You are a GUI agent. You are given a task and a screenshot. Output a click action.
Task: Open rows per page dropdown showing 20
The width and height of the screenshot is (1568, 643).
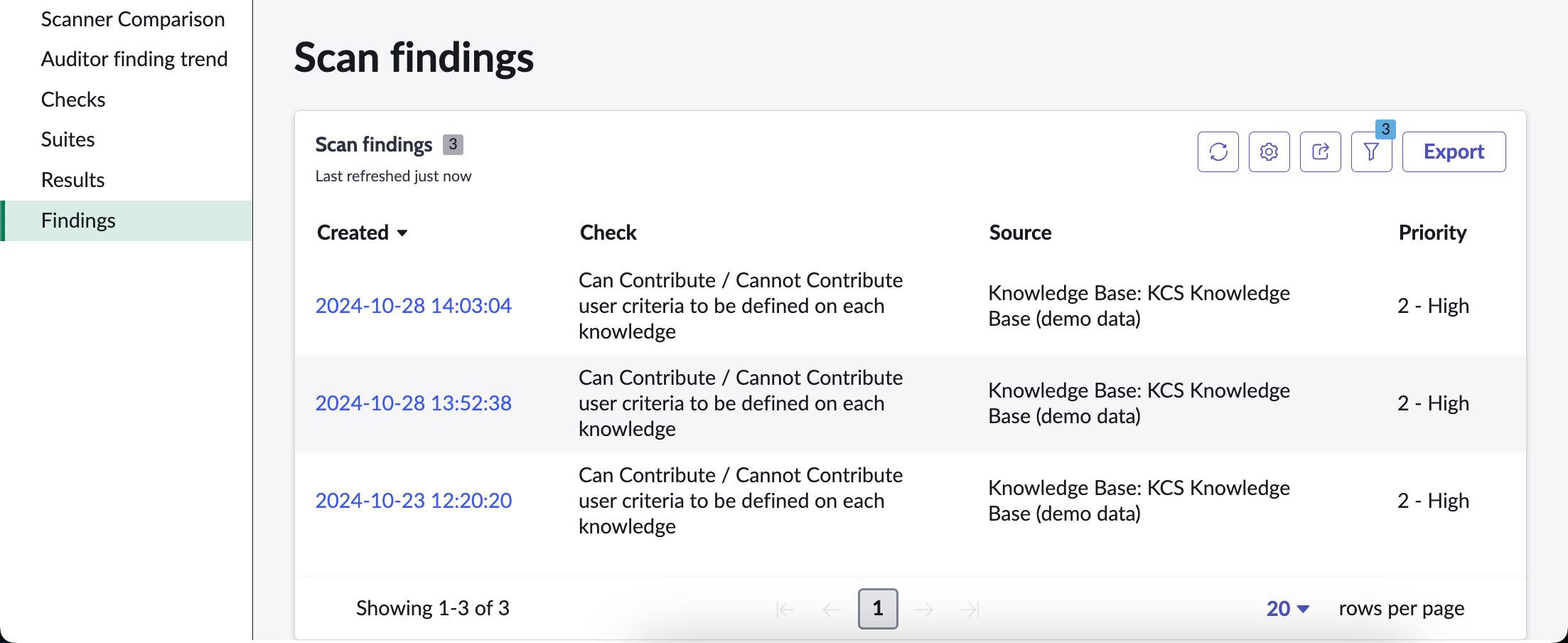[1288, 609]
